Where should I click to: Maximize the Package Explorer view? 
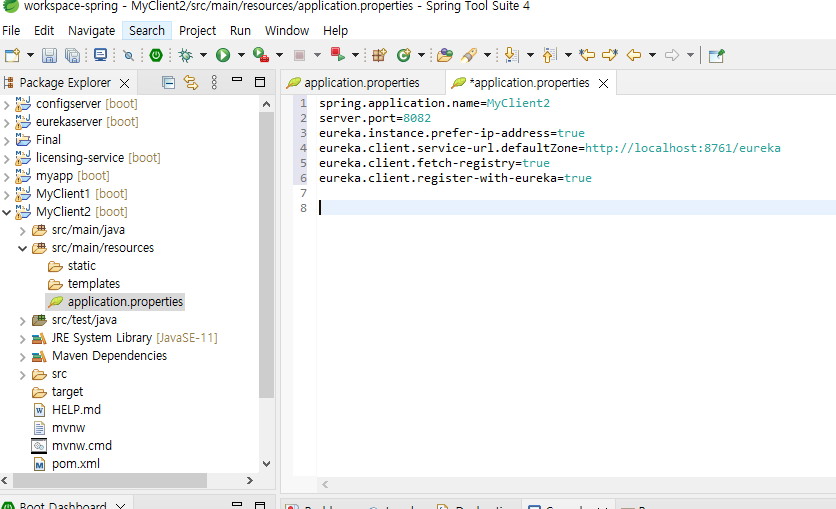(260, 82)
